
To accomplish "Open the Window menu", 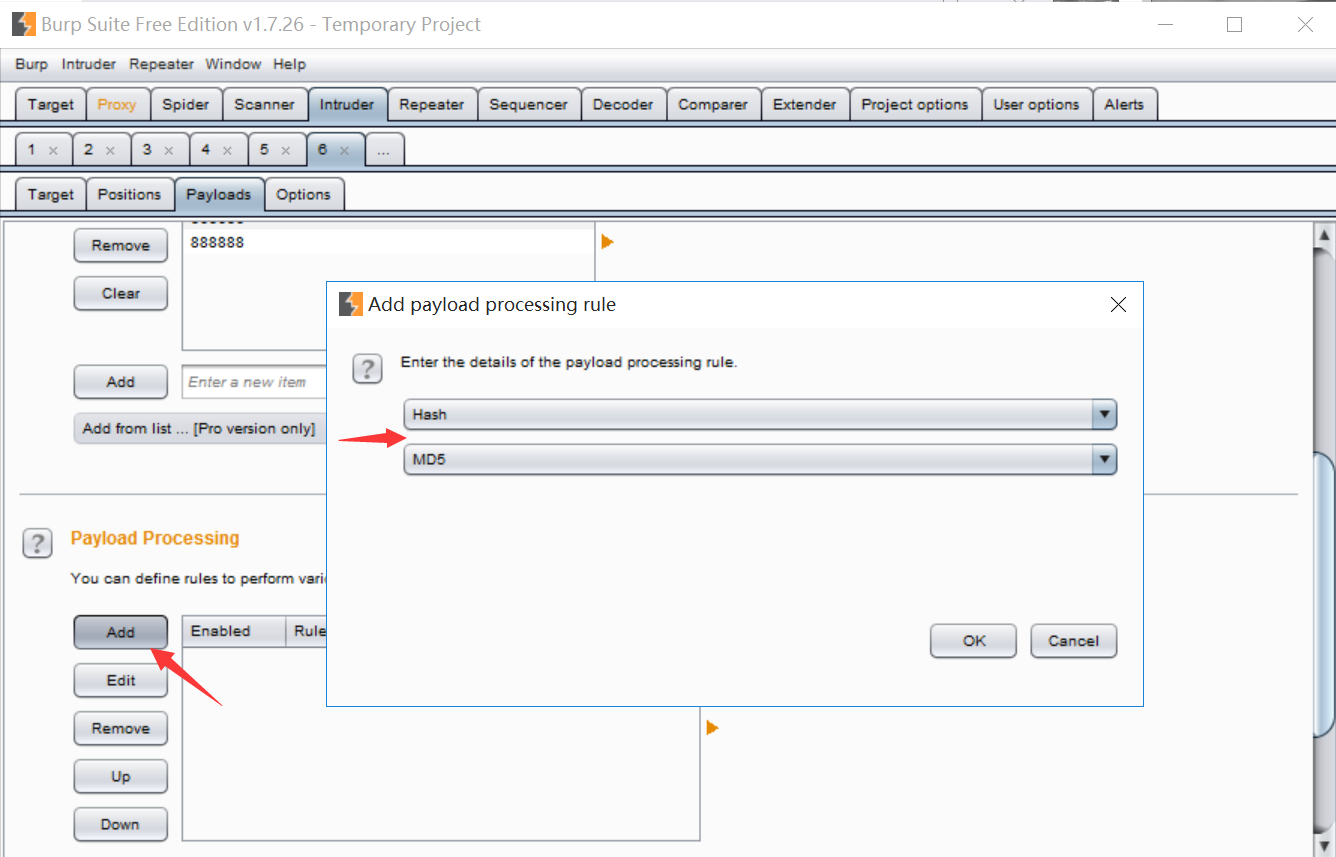I will (233, 64).
